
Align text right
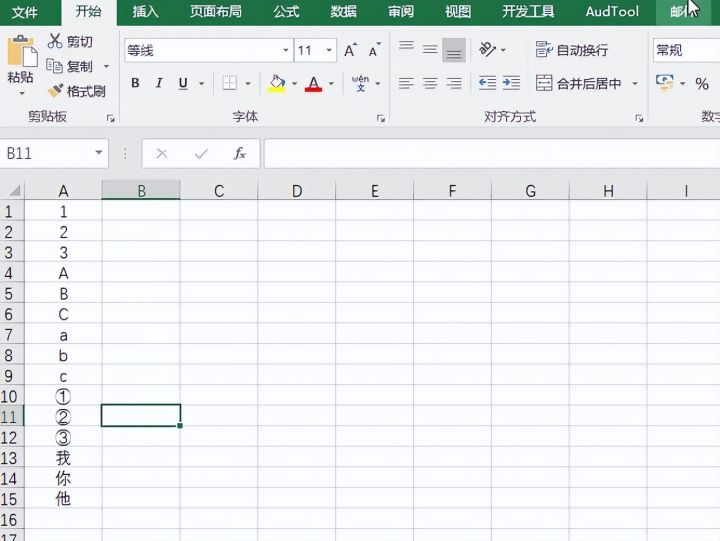[x=454, y=83]
